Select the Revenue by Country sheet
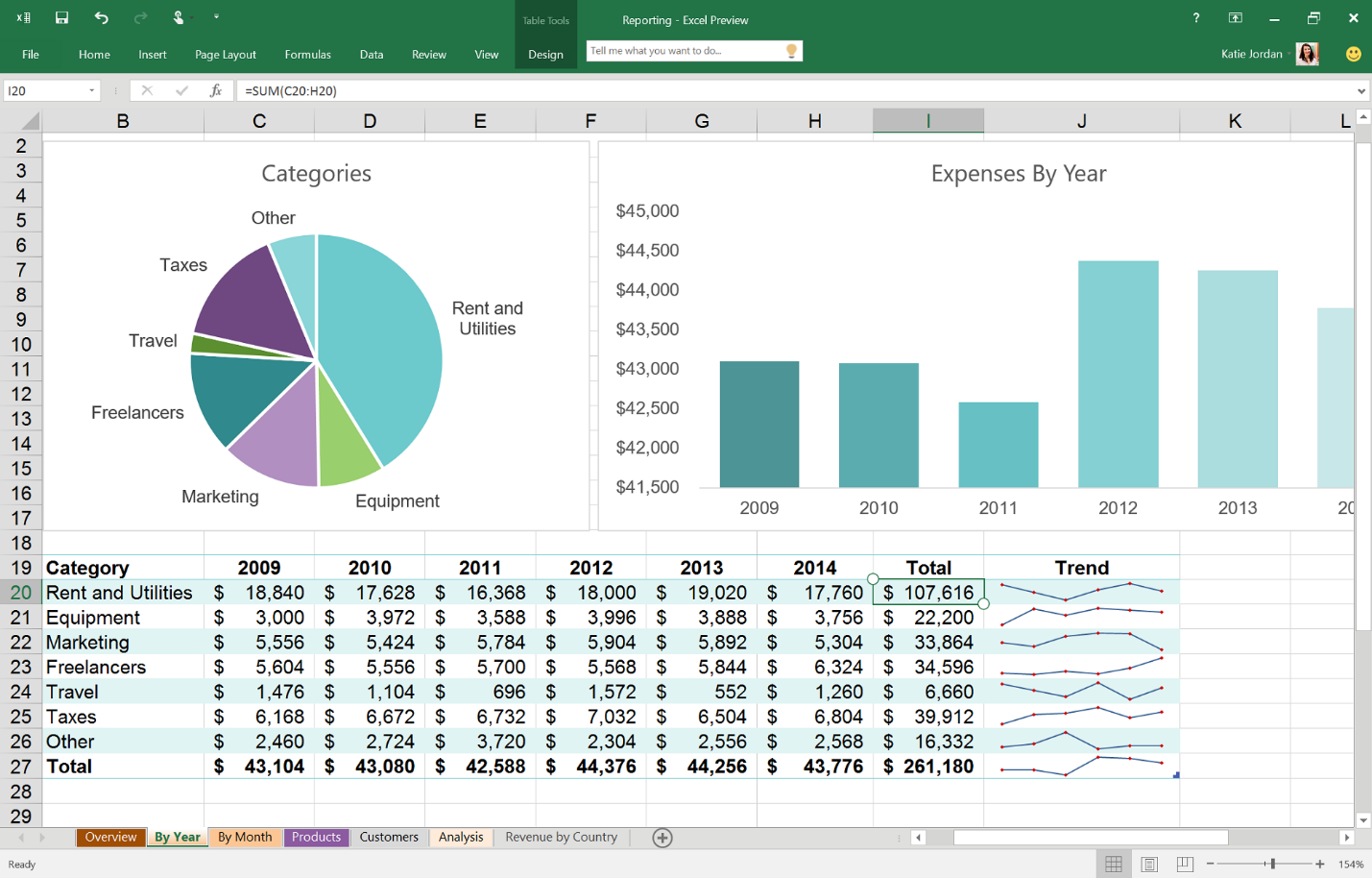The height and width of the screenshot is (878, 1372). tap(561, 837)
